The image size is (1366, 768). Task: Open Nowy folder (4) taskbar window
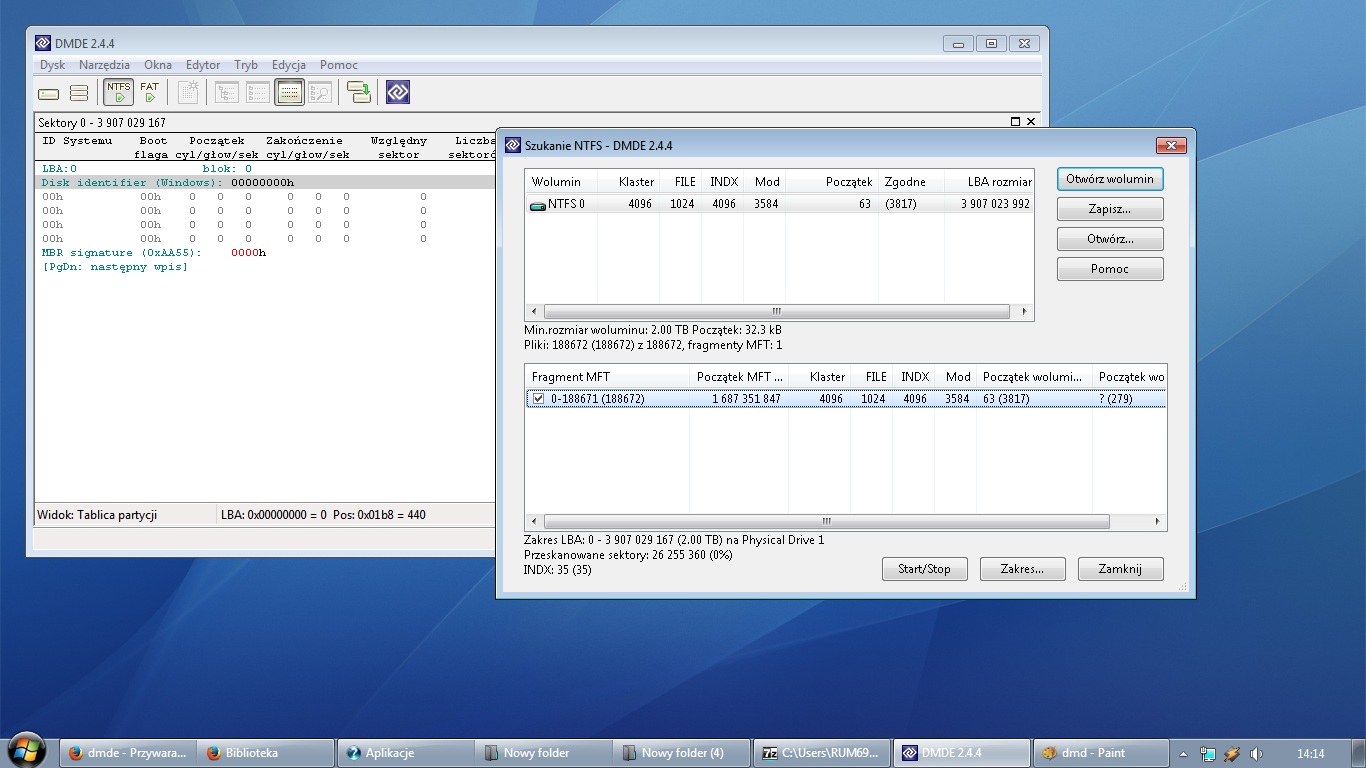(681, 753)
